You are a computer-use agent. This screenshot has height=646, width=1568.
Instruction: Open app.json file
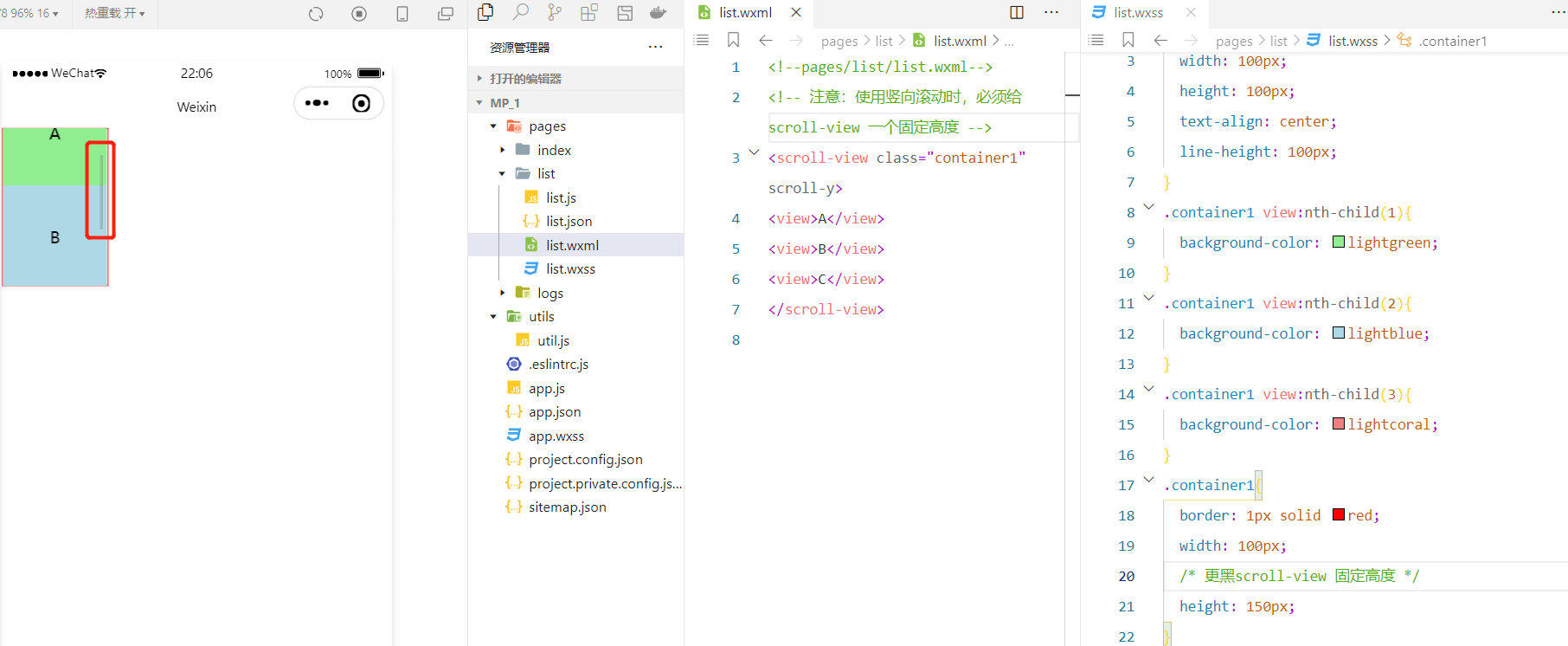[555, 412]
